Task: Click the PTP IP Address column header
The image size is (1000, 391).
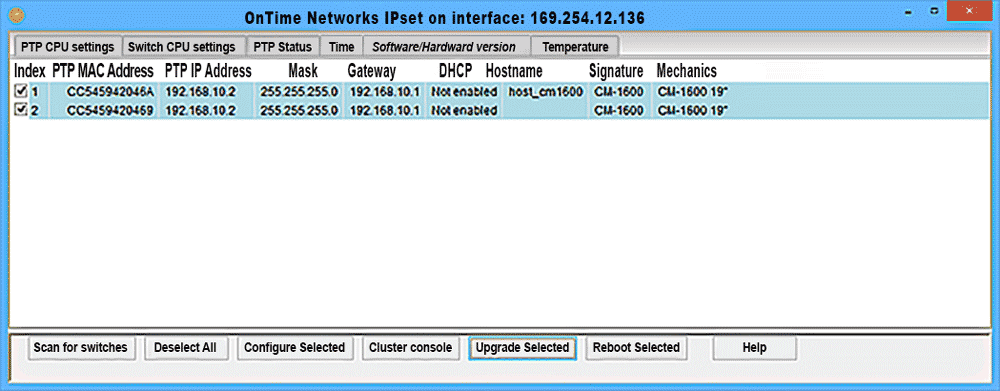Action: [208, 70]
